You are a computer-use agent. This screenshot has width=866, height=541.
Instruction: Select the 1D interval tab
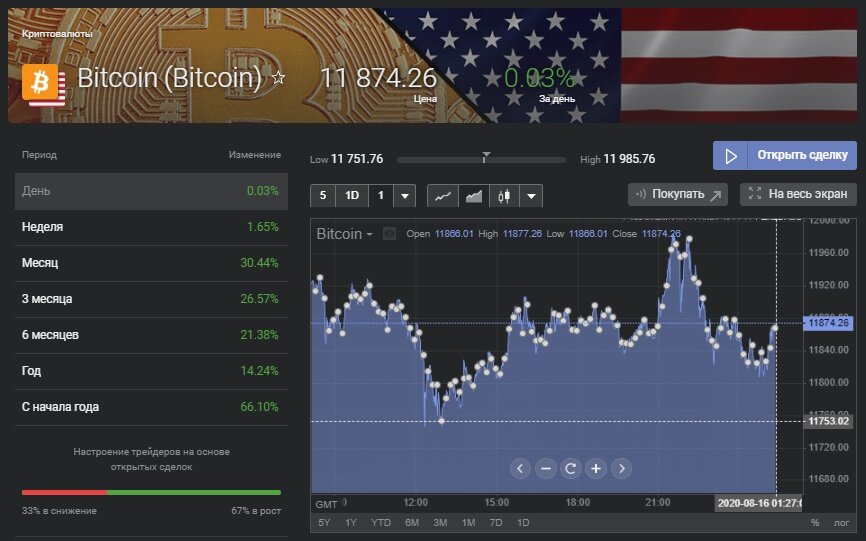[x=352, y=196]
